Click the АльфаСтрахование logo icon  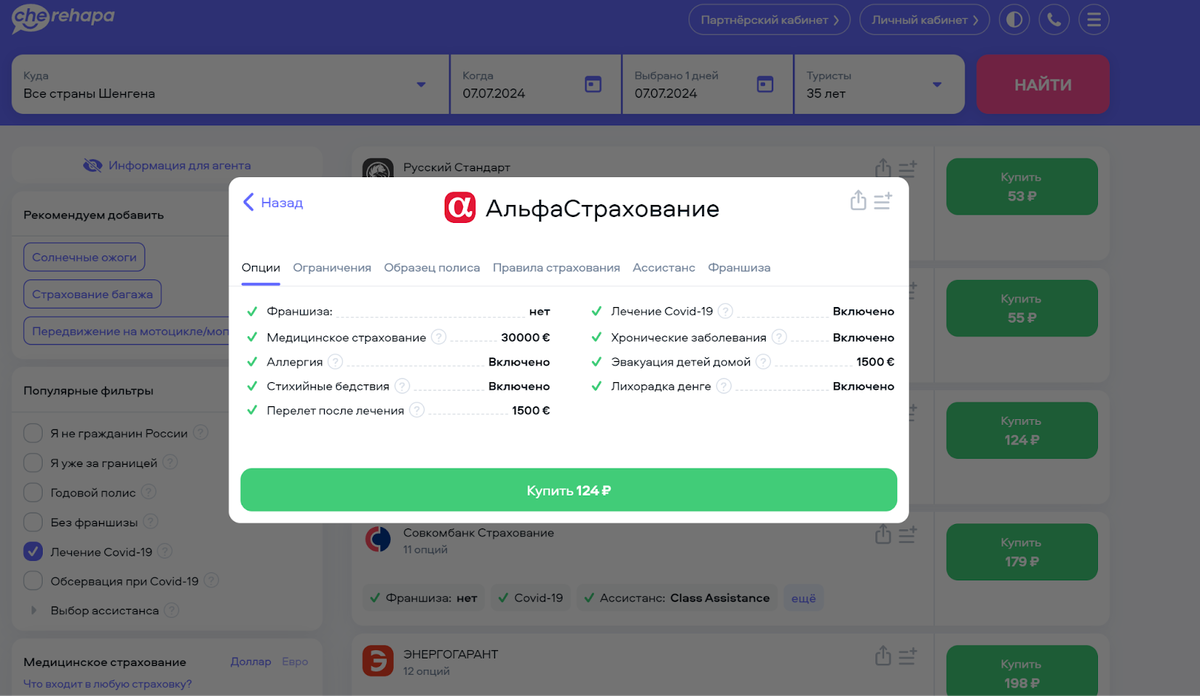click(x=460, y=207)
